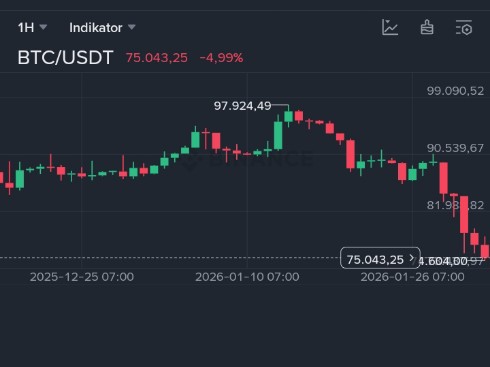This screenshot has width=490, height=367.
Task: Click the -4,99% change value
Action: pyautogui.click(x=221, y=58)
